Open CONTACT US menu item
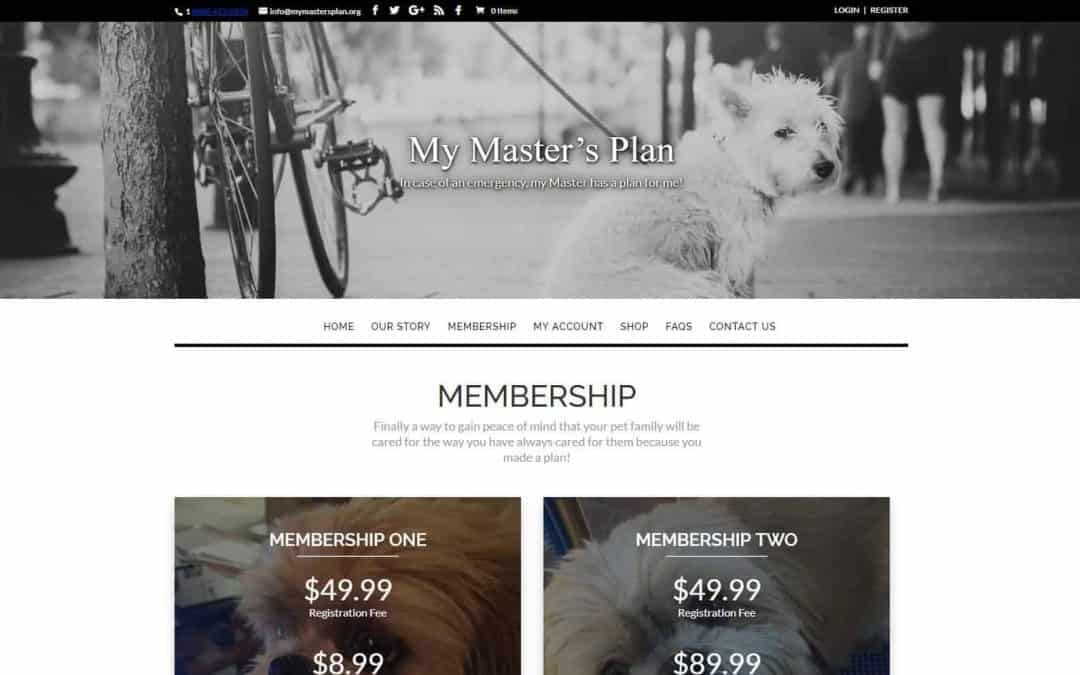The height and width of the screenshot is (675, 1080). tap(742, 326)
